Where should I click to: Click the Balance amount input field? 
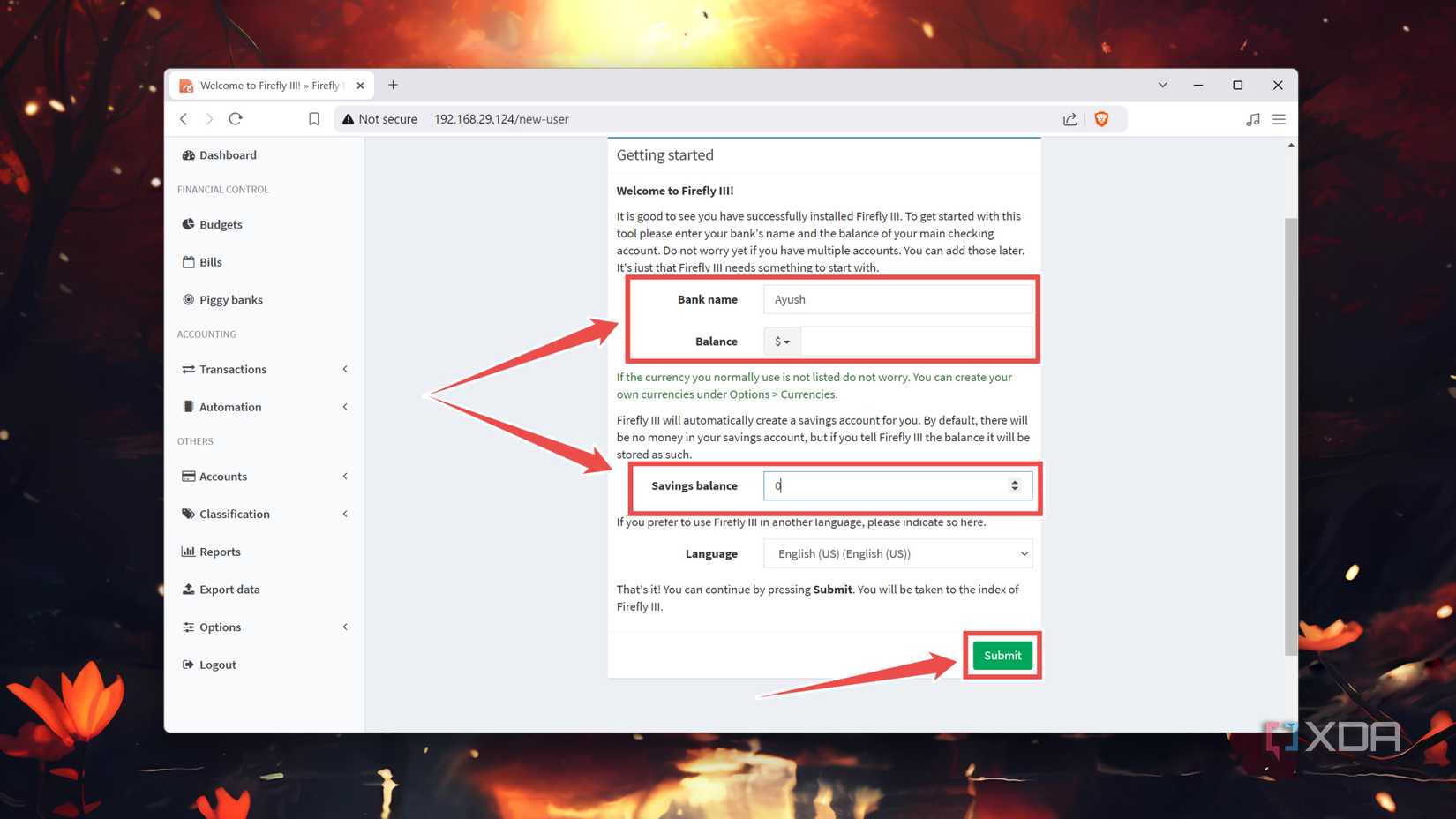917,342
